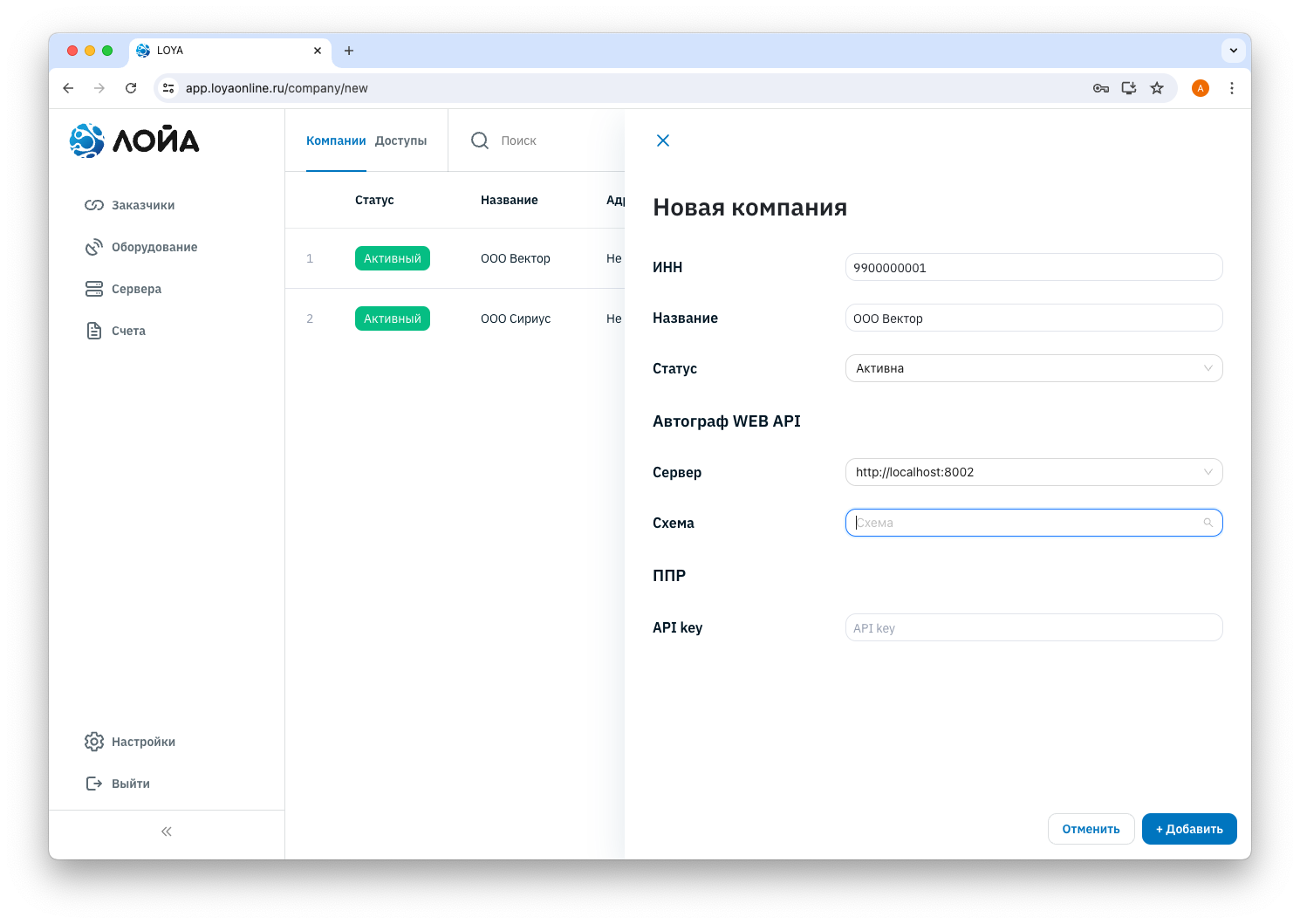1300x924 pixels.
Task: Collapse the sidebar with double chevron
Action: [167, 832]
